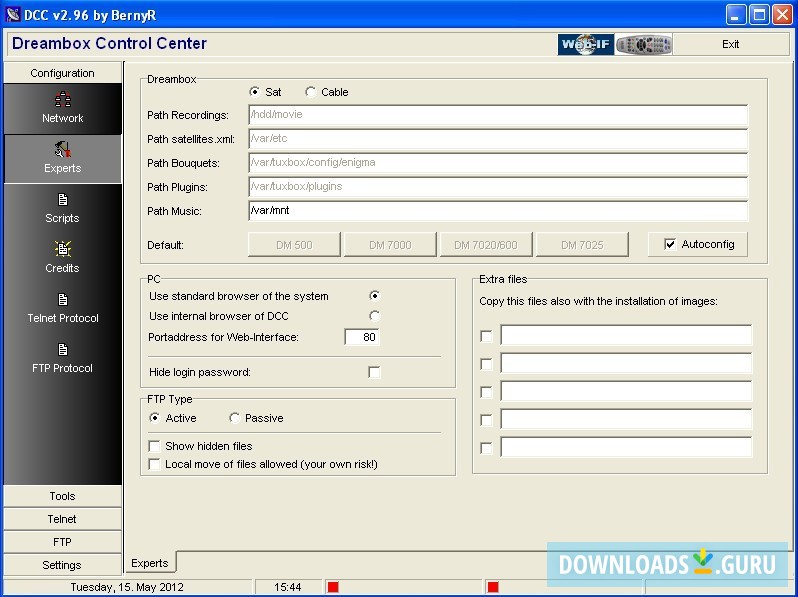
Task: Open Telnet Protocol log icon
Action: [x=62, y=300]
